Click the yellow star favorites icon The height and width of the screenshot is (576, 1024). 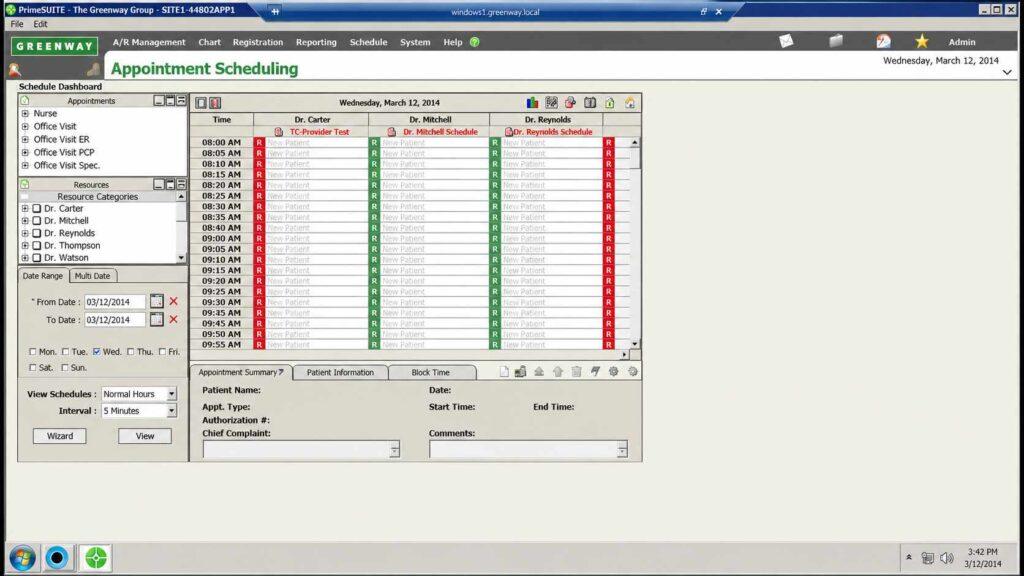pyautogui.click(x=921, y=41)
